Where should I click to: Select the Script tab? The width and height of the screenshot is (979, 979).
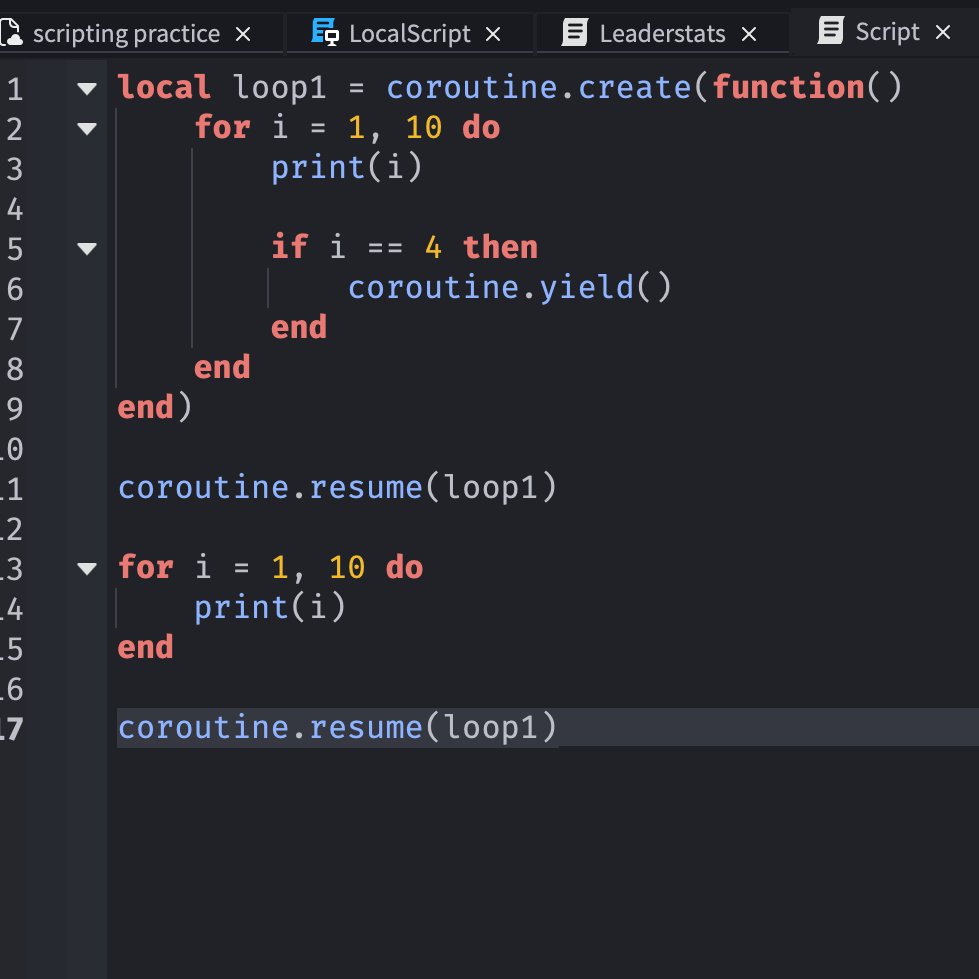[x=887, y=32]
